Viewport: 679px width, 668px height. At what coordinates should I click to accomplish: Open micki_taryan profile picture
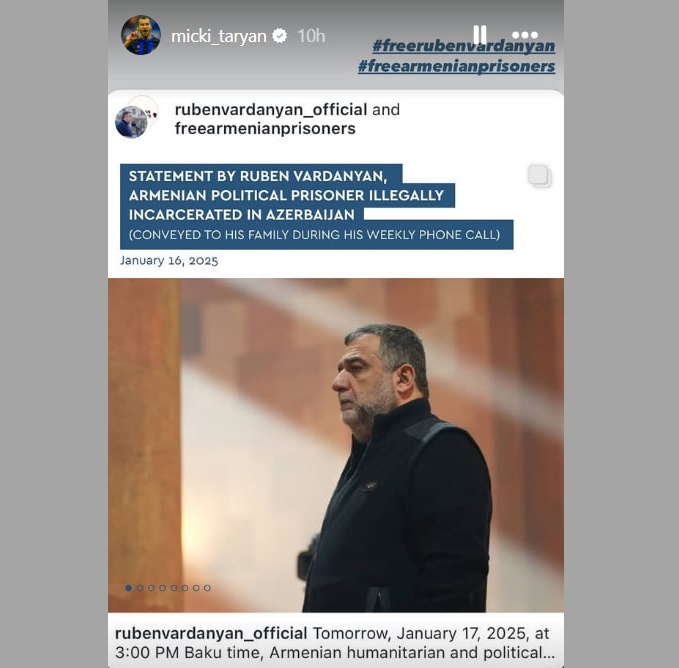(x=141, y=35)
